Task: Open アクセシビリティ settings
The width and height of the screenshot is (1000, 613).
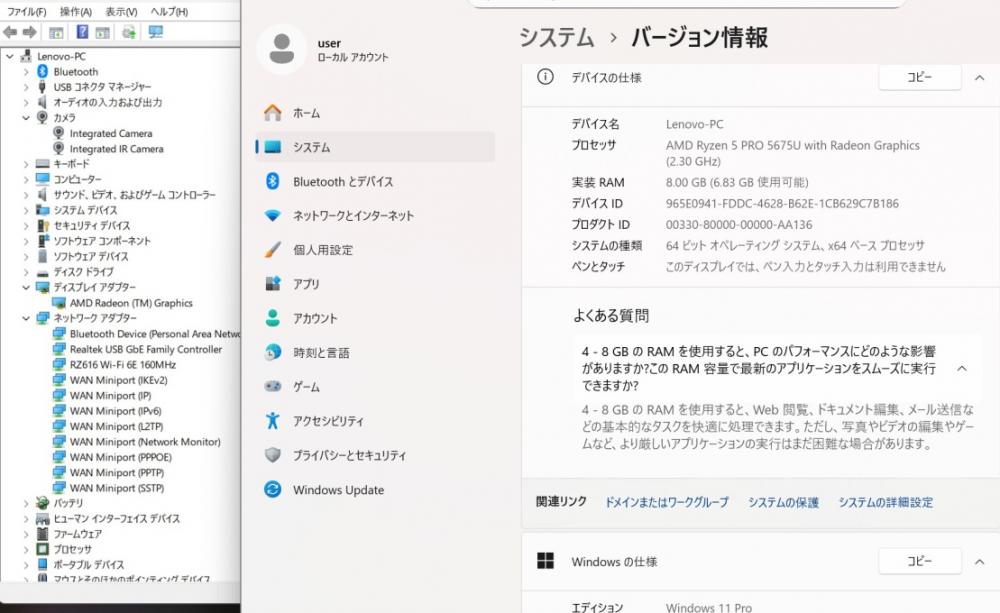Action: (x=375, y=421)
